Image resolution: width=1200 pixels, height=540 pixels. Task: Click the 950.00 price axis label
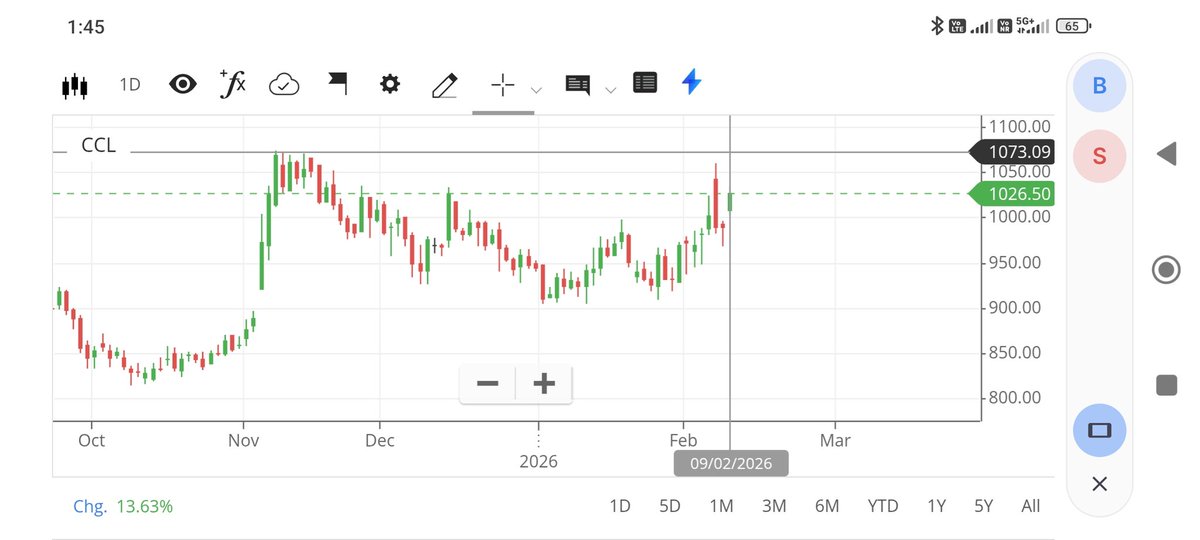point(1016,263)
